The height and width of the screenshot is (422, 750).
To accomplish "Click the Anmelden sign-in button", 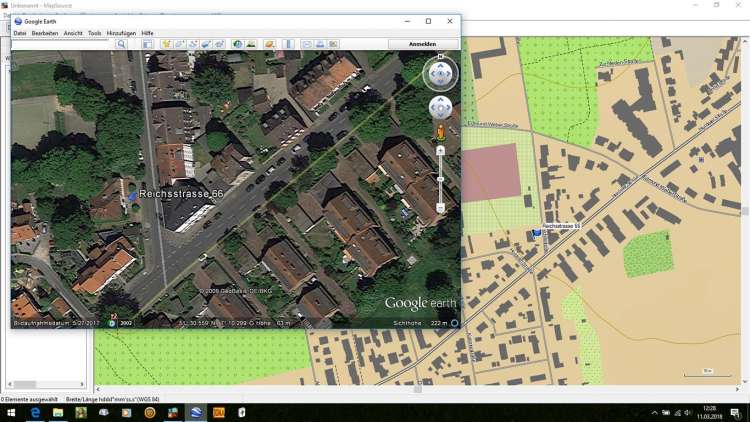I will point(423,44).
